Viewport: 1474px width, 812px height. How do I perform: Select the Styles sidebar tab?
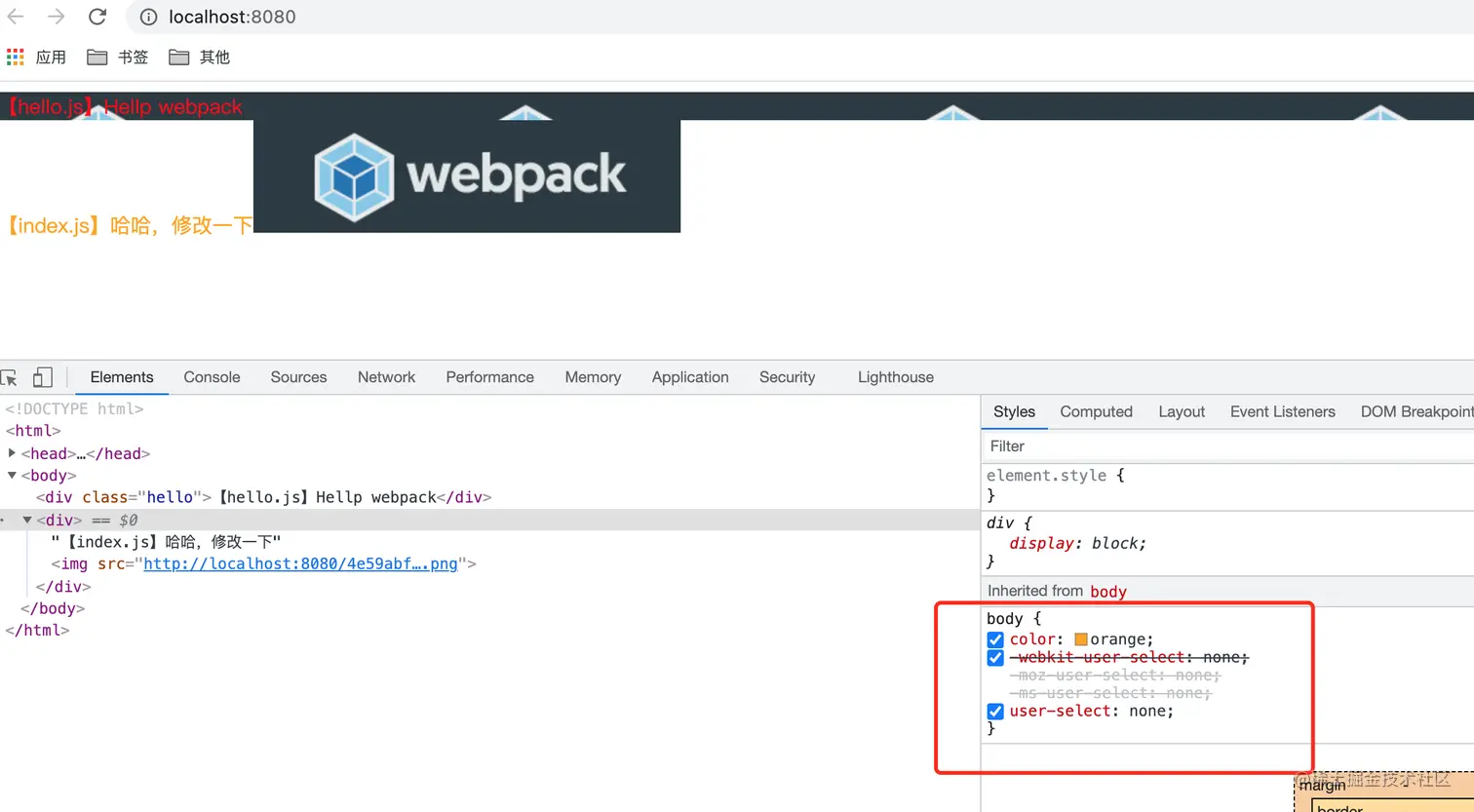1014,412
